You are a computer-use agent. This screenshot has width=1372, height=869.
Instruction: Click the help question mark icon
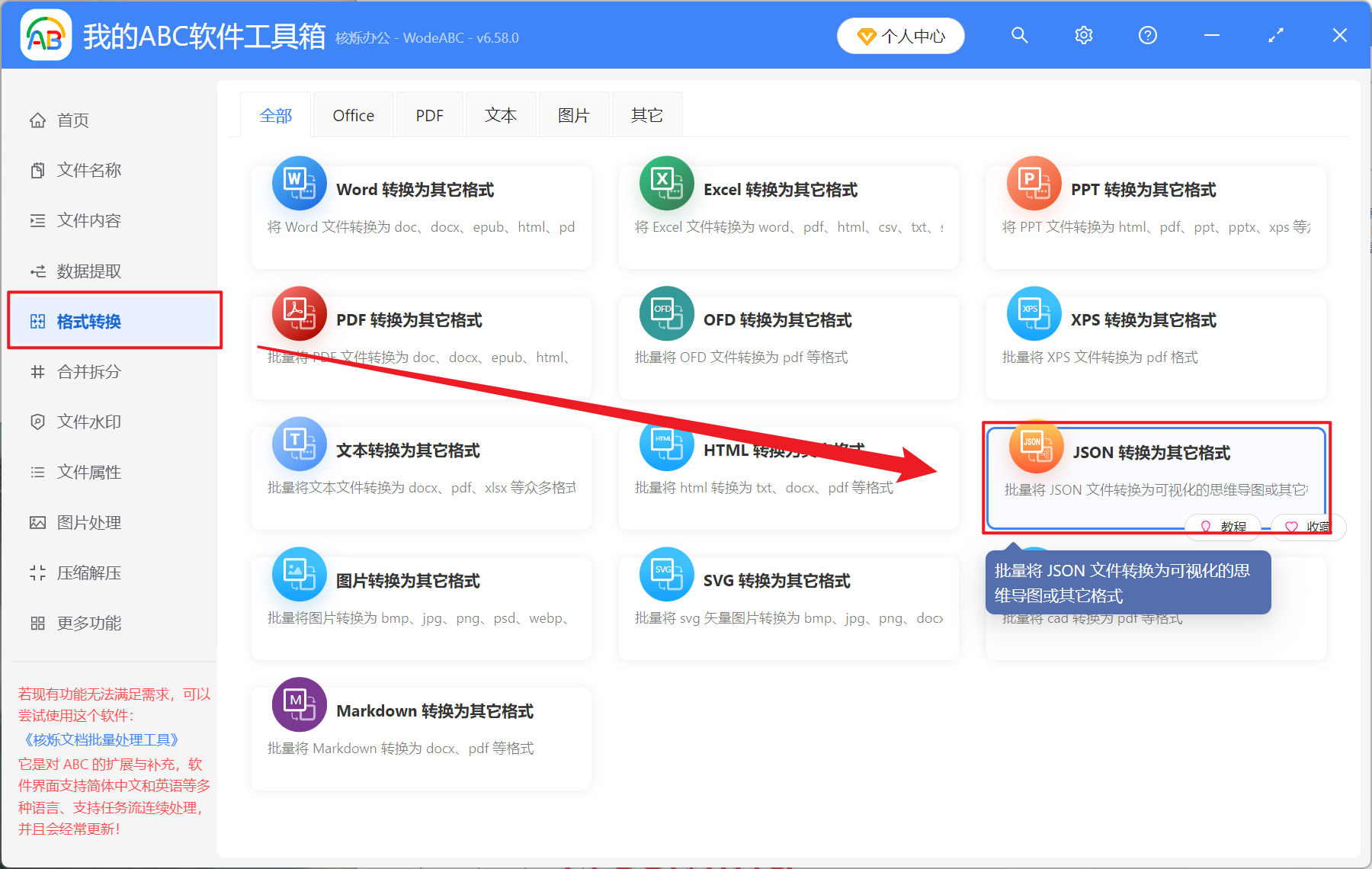point(1147,35)
